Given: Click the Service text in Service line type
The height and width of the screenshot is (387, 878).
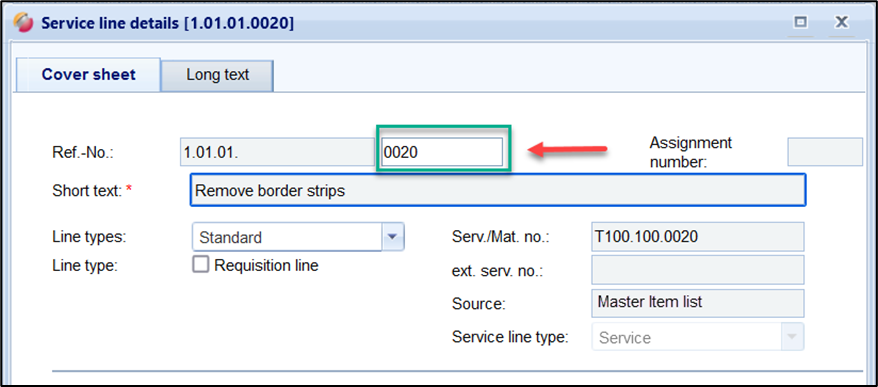Looking at the screenshot, I should (x=625, y=338).
